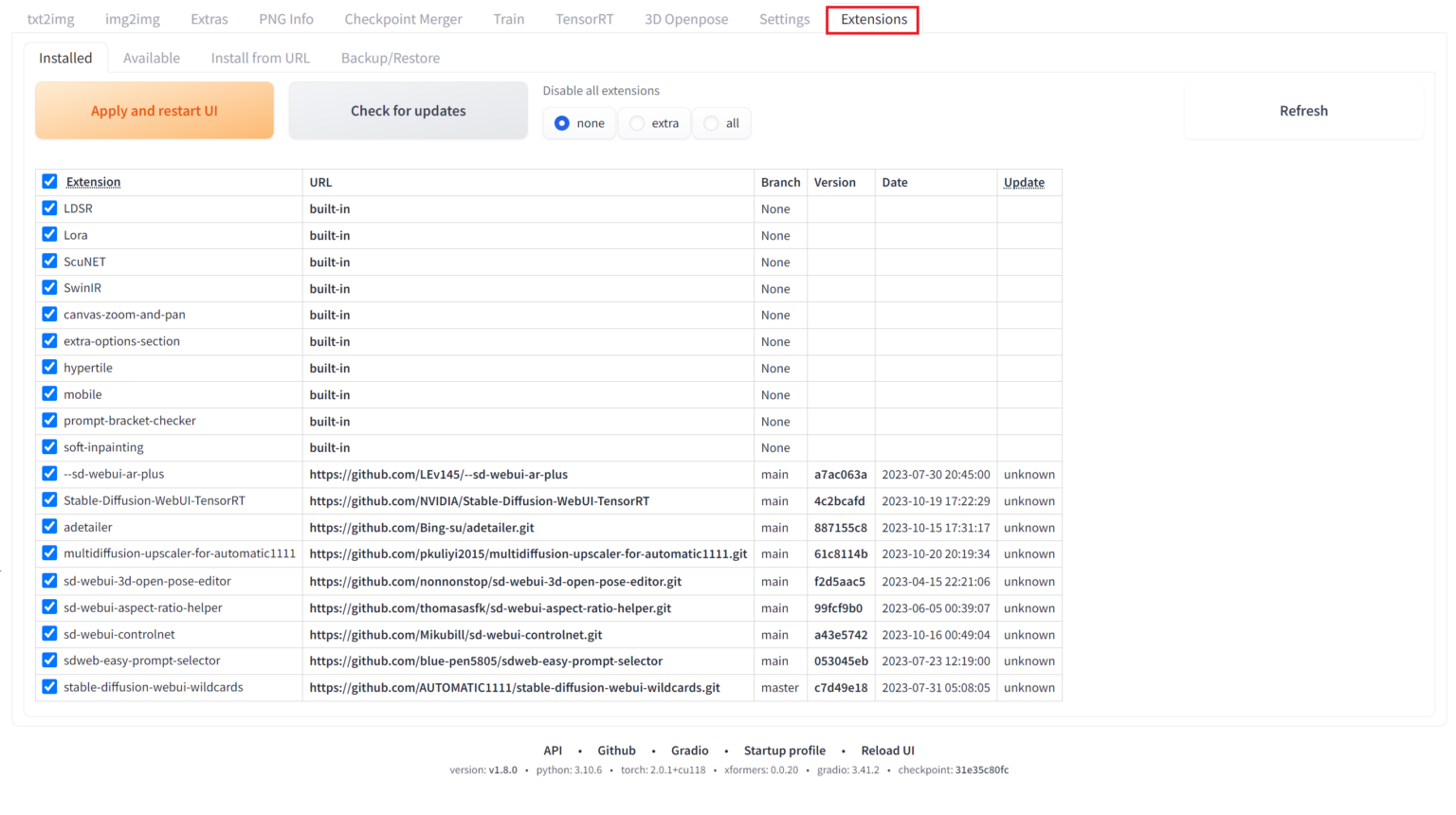Sort the table by the Update column
The width and height of the screenshot is (1456, 815).
1025,182
